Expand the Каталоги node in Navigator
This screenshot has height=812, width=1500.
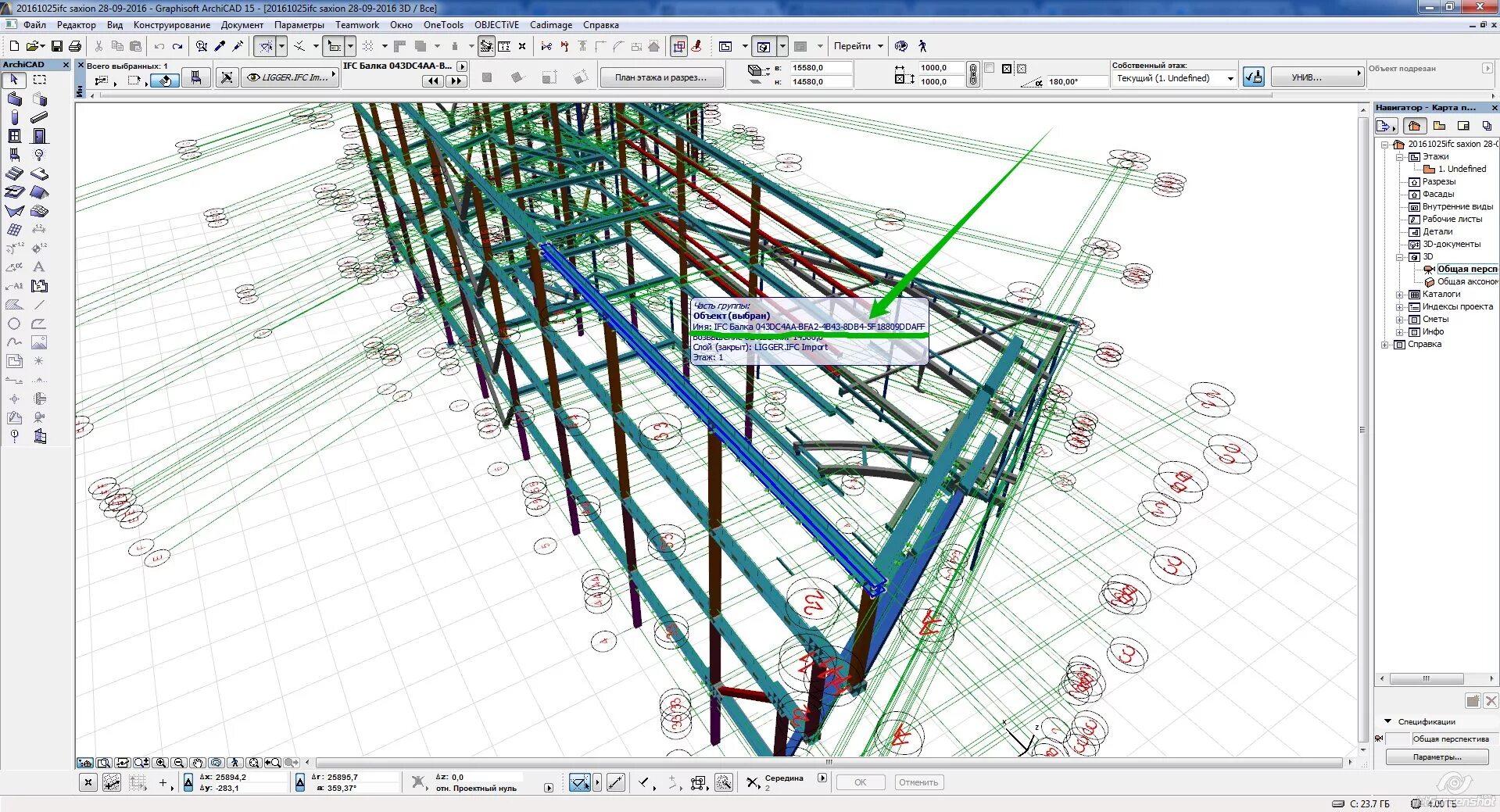click(1401, 295)
